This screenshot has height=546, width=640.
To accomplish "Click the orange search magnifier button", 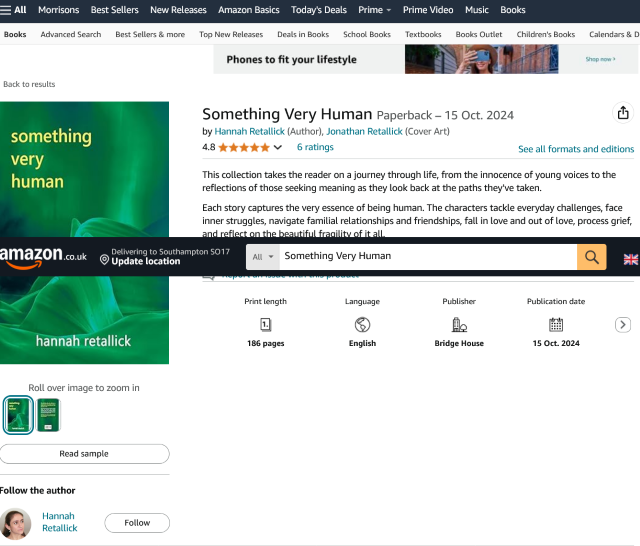I will click(x=592, y=257).
